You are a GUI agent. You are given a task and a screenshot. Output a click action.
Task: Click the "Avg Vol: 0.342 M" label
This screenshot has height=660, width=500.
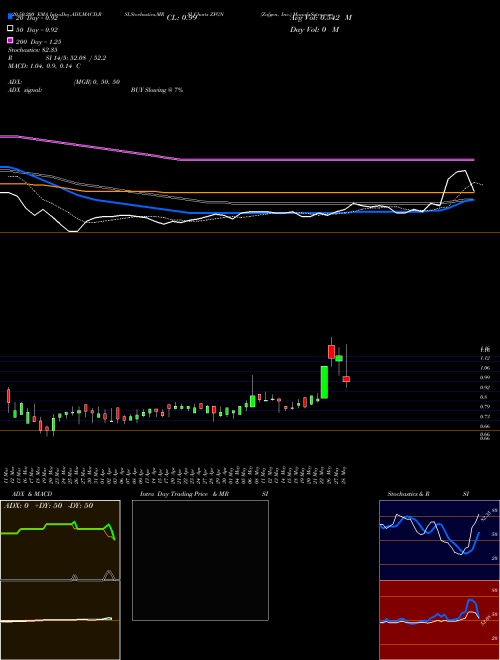321,18
